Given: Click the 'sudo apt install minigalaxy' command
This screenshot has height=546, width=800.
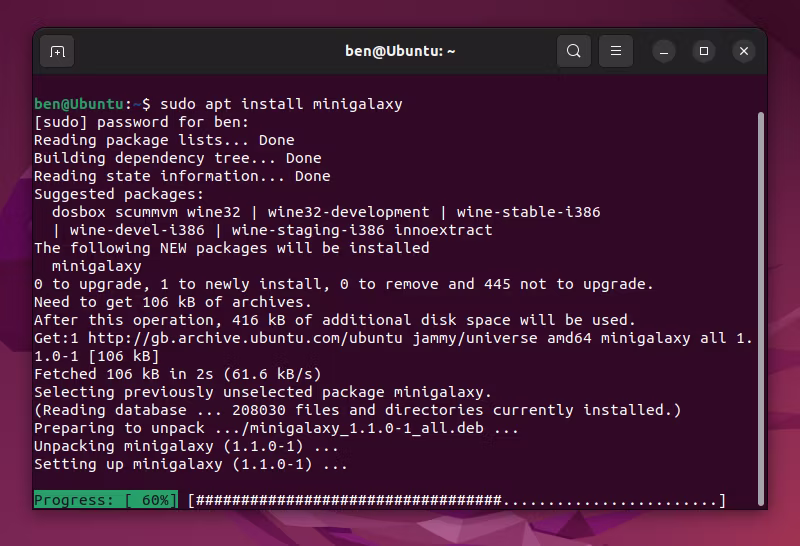Looking at the screenshot, I should pos(281,104).
